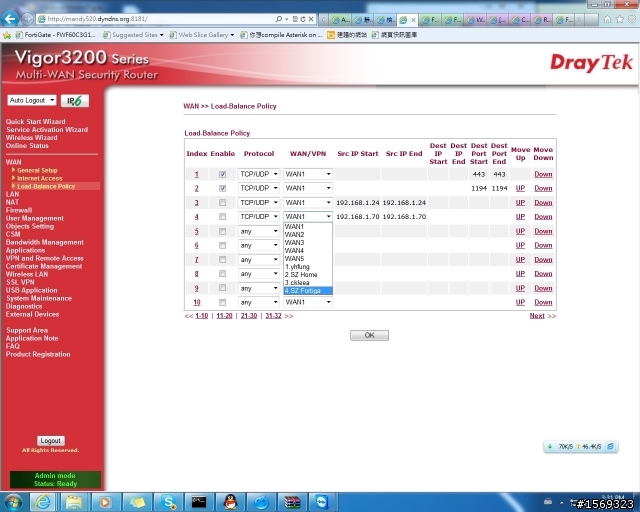
Task: Select 4.SZ Fortiga option in list
Action: pos(308,291)
